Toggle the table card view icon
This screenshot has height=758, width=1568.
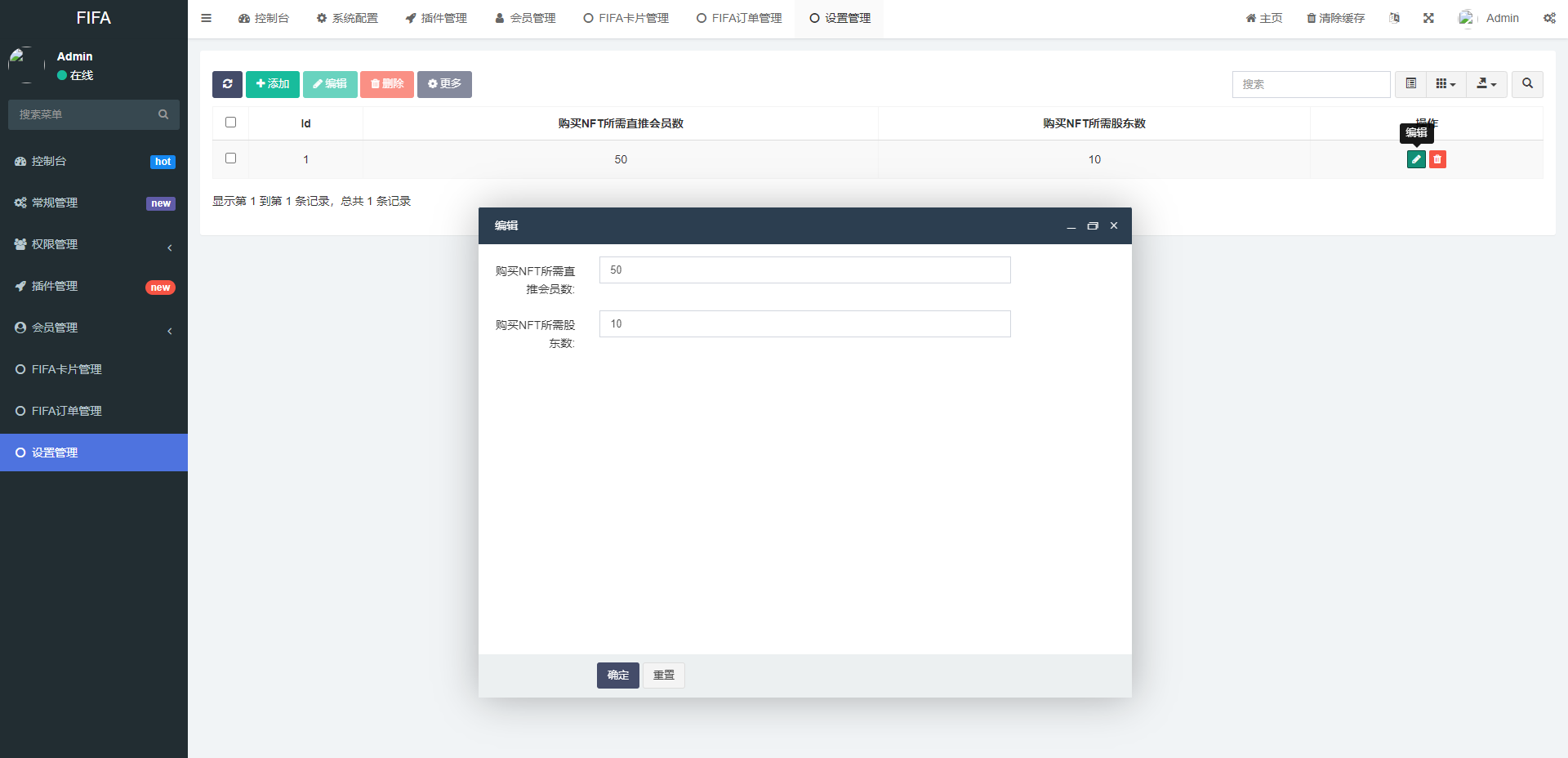pyautogui.click(x=1410, y=84)
